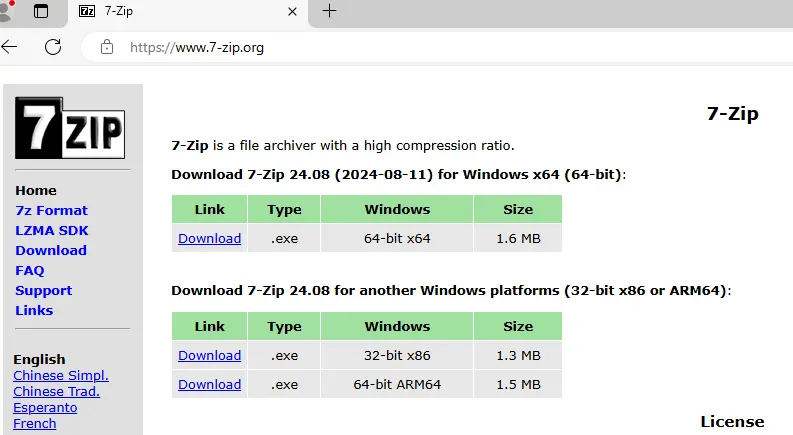Click the browser back arrow
The height and width of the screenshot is (435, 793).
pos(9,47)
